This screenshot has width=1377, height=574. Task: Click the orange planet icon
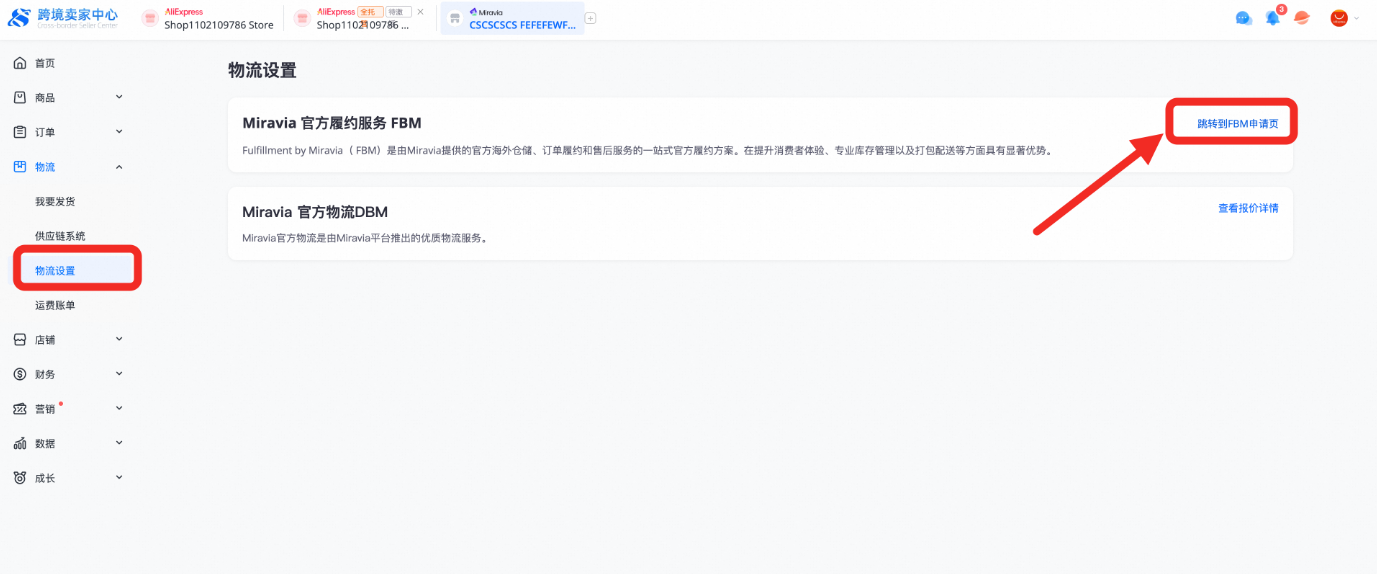pos(1301,18)
